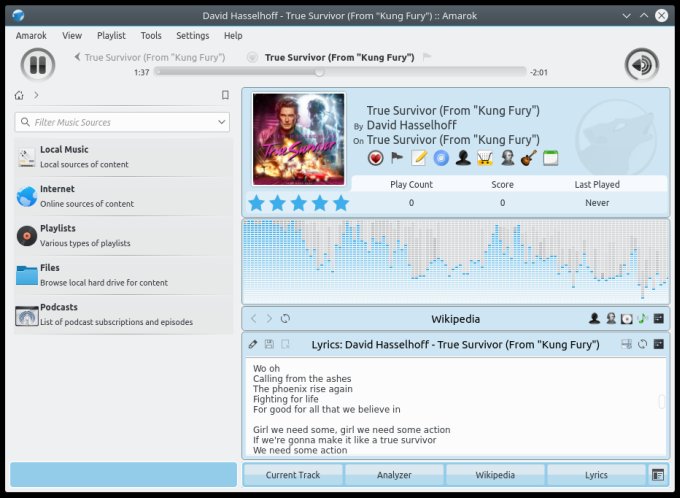Click the spectrum Analyzer visualization

click(455, 261)
